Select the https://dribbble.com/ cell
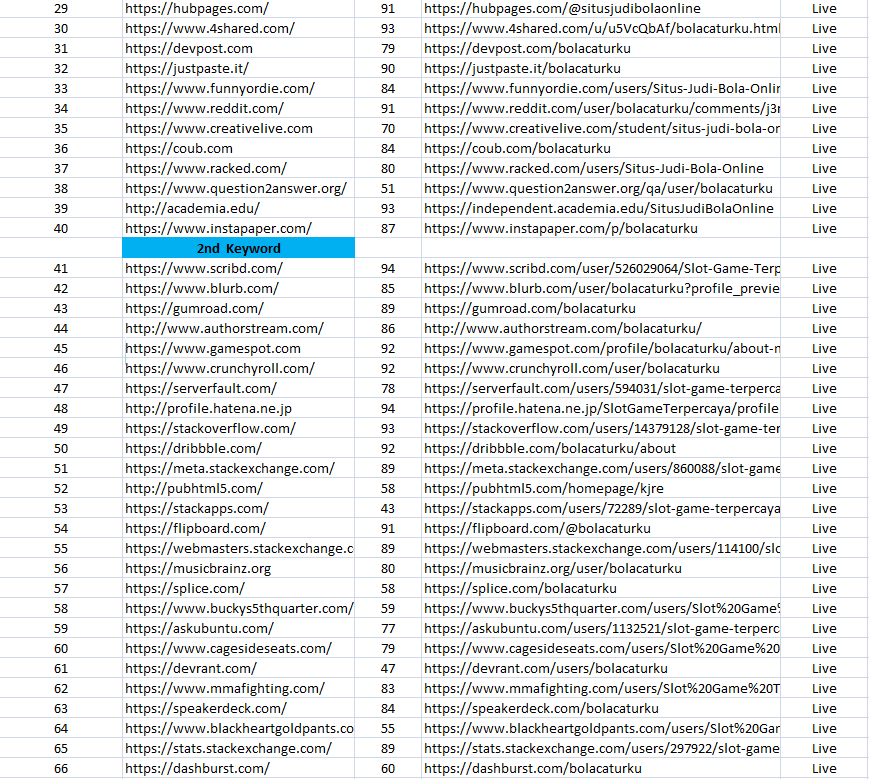Viewport: 869px width, 779px height. tap(238, 448)
